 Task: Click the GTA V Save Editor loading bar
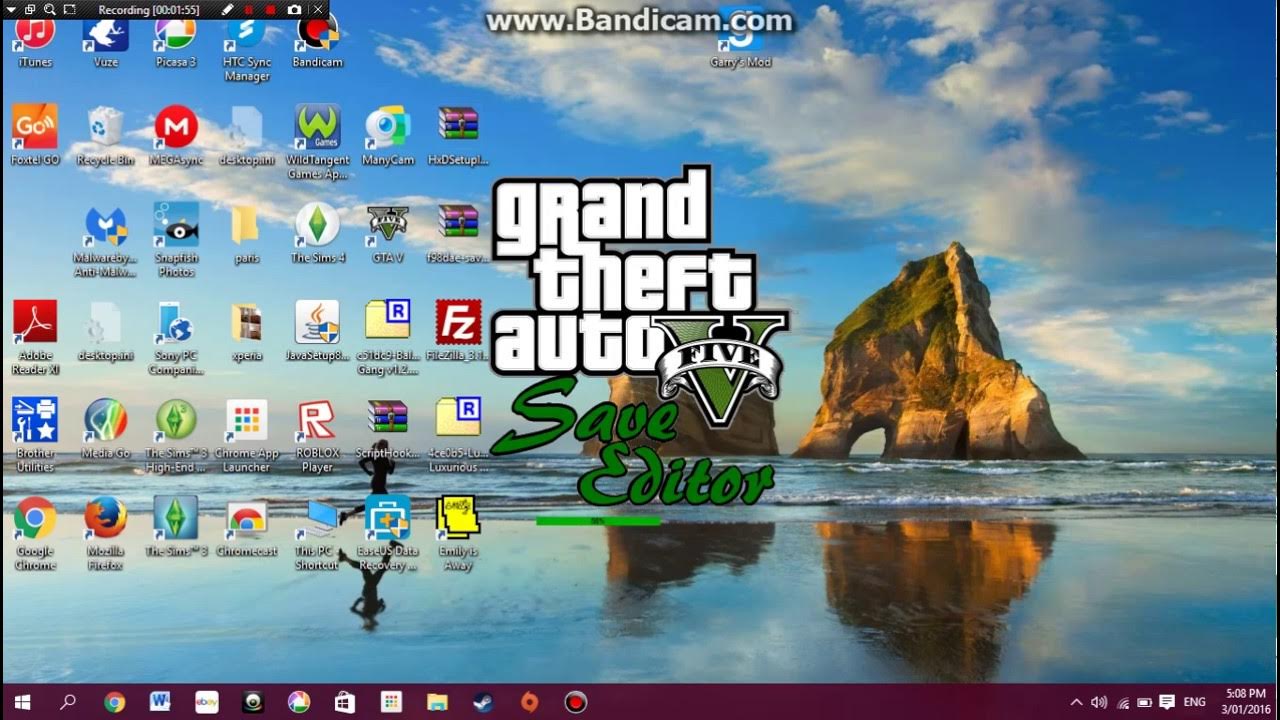pos(598,521)
